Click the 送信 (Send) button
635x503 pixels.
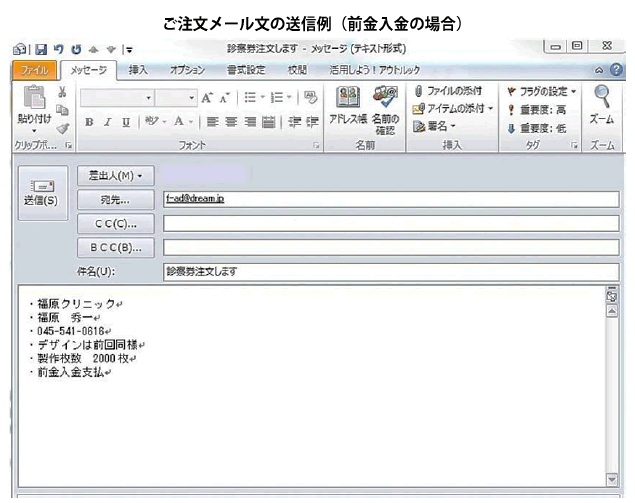40,192
